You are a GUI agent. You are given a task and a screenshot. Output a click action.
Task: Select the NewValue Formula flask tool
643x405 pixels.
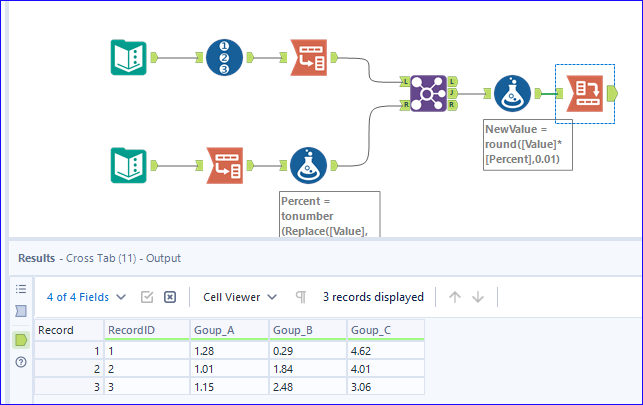coord(512,93)
